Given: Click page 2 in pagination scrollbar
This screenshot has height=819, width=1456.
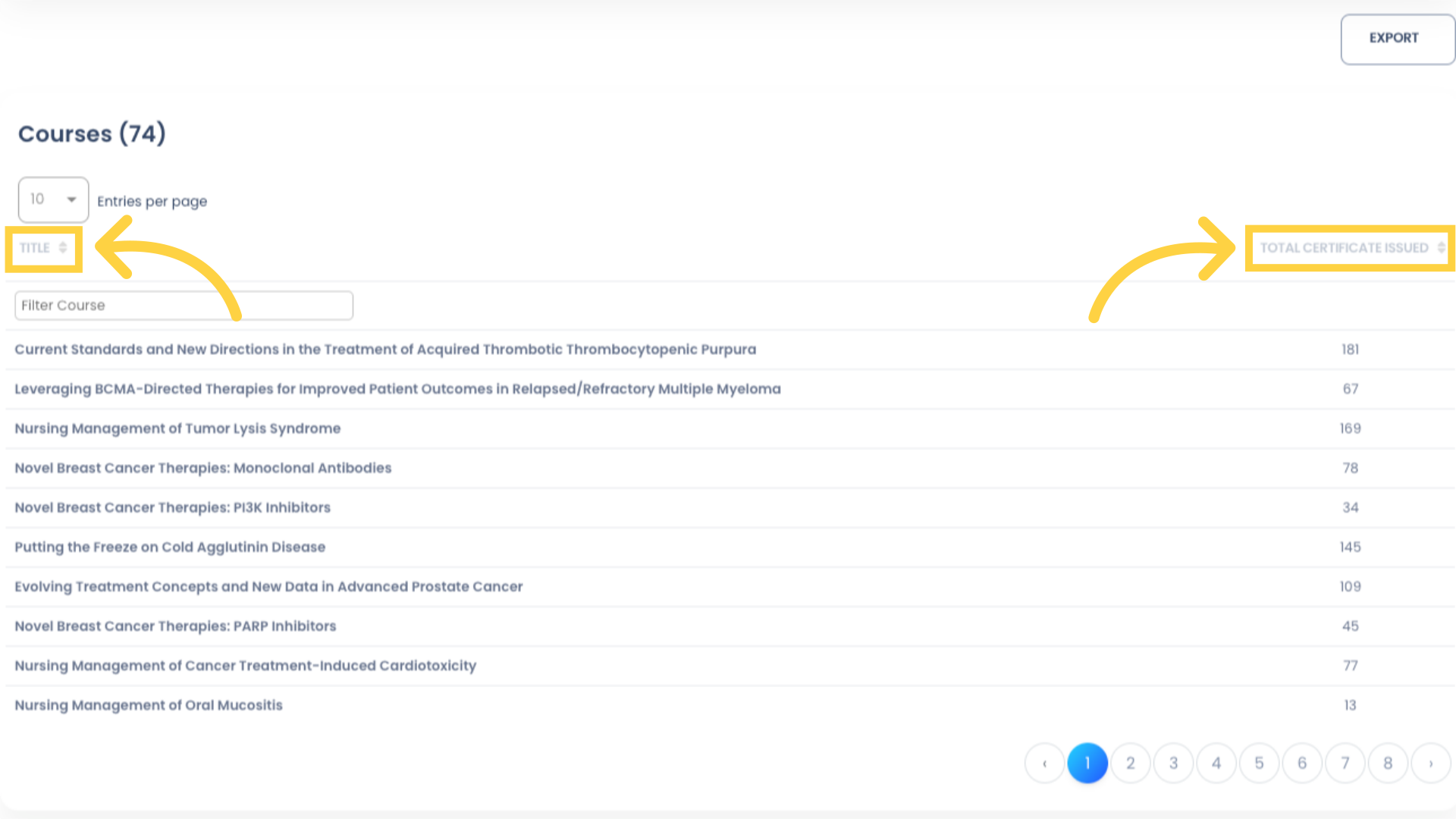Looking at the screenshot, I should click(x=1131, y=763).
